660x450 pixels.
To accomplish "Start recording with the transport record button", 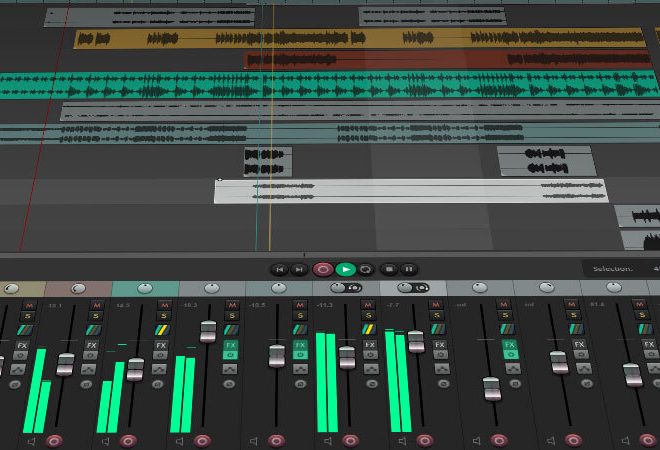I will point(323,269).
